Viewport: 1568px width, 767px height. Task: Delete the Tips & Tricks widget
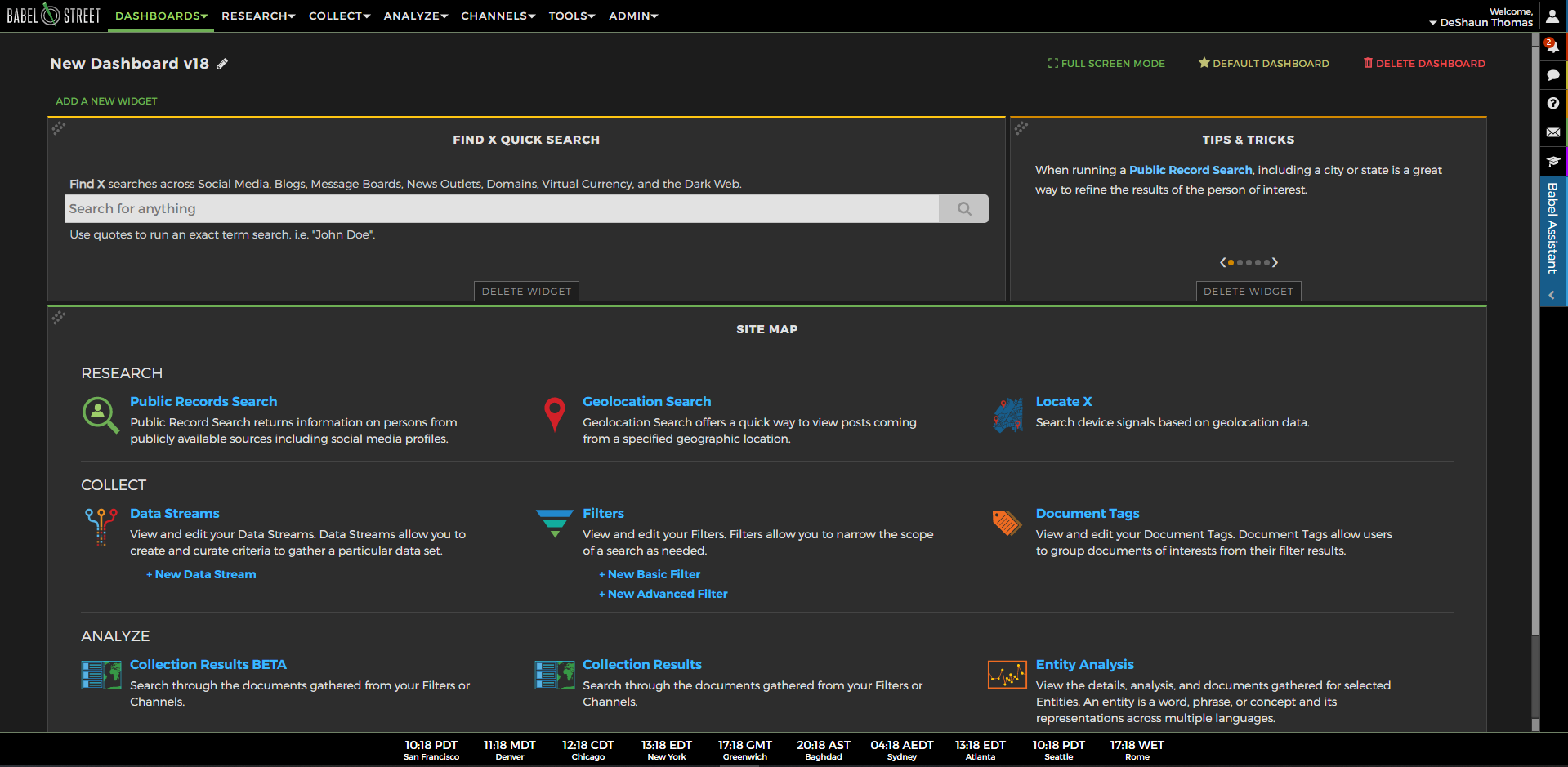1249,292
